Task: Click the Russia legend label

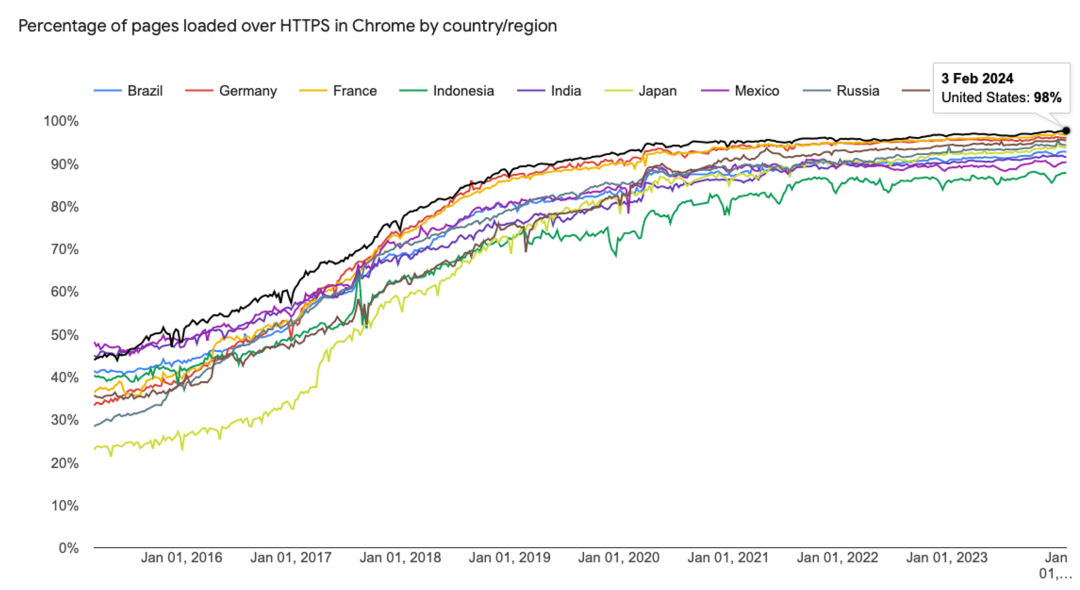Action: tap(858, 91)
